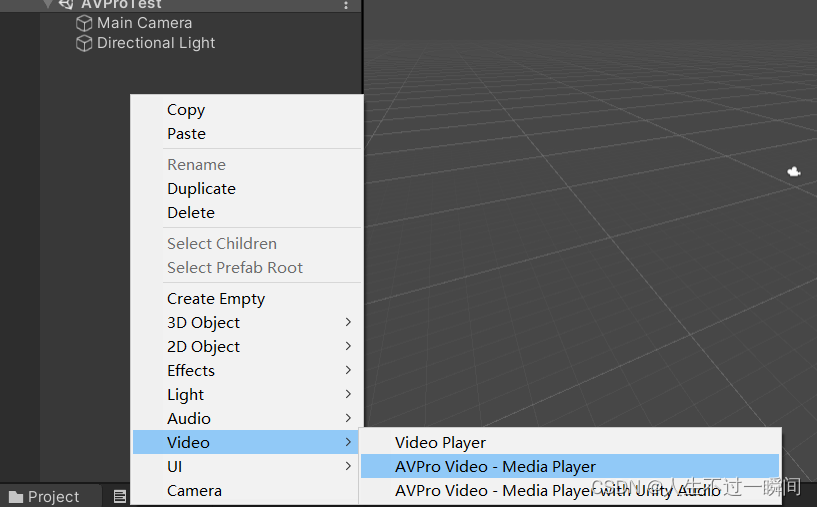Choose Create Empty from the context menu
This screenshot has height=507, width=817.
point(246,299)
